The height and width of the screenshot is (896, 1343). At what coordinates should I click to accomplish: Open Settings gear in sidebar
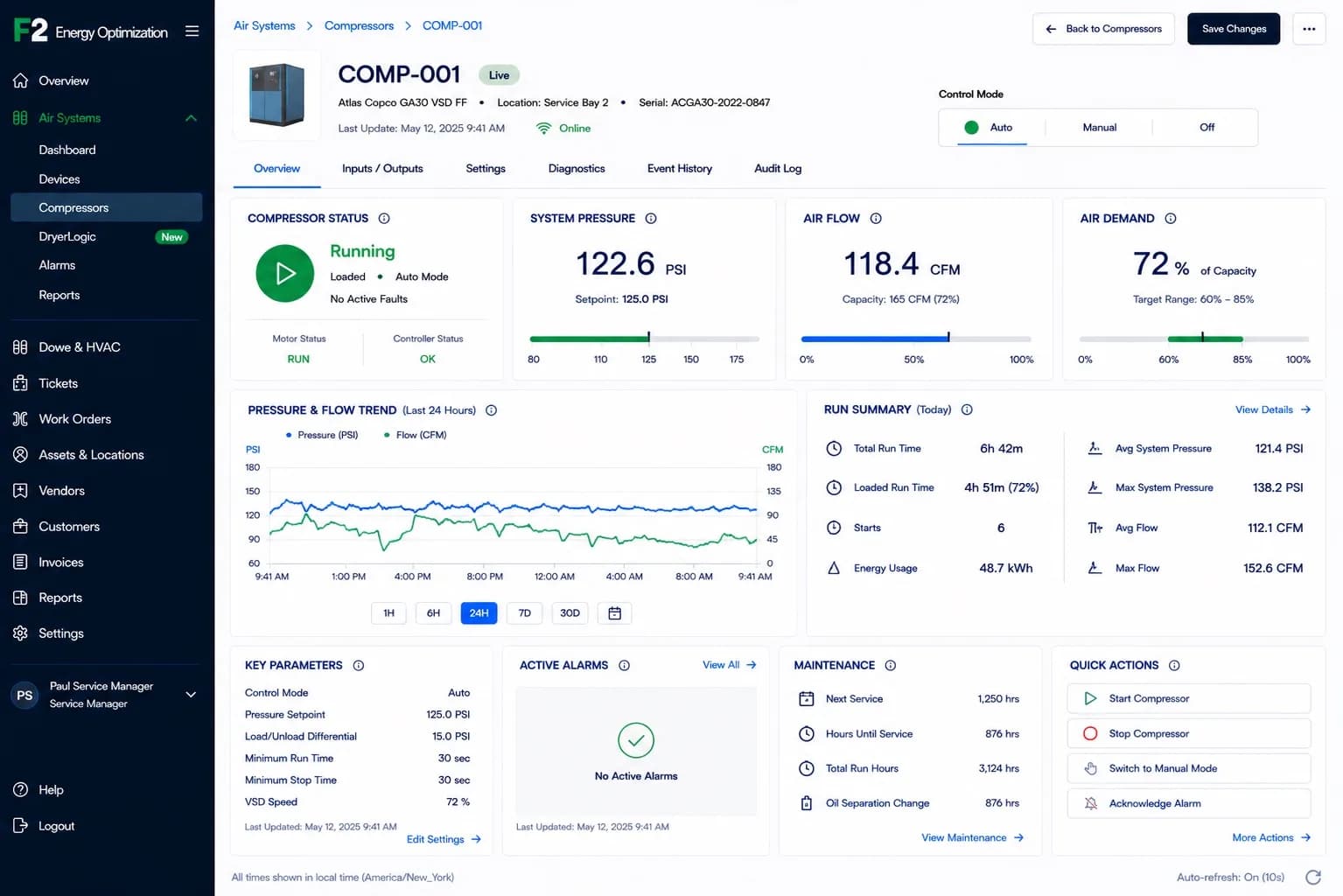[x=21, y=633]
